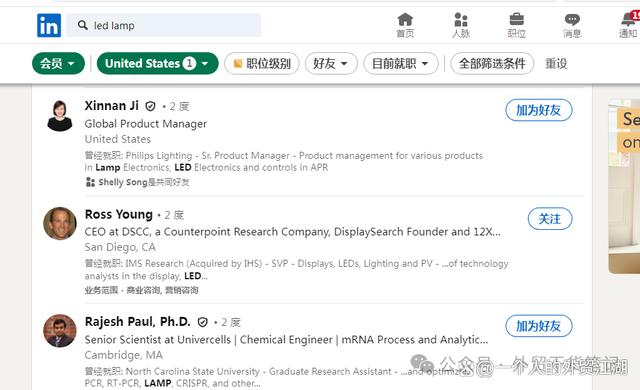
Task: Click Rajesh Paul's profile photo
Action: tap(60, 331)
